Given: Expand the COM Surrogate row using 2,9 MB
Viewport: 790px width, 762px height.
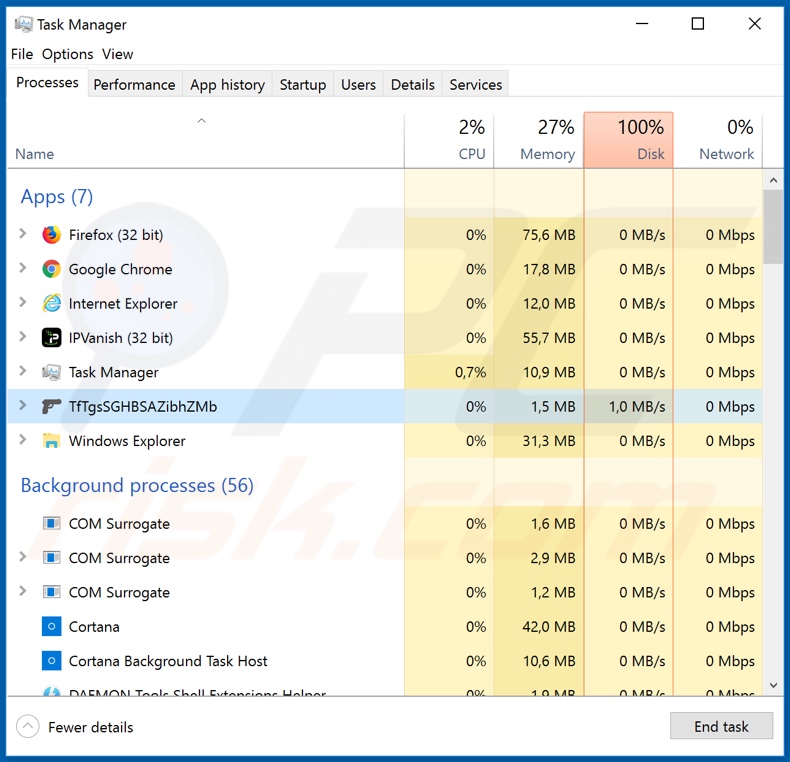Looking at the screenshot, I should tap(23, 556).
